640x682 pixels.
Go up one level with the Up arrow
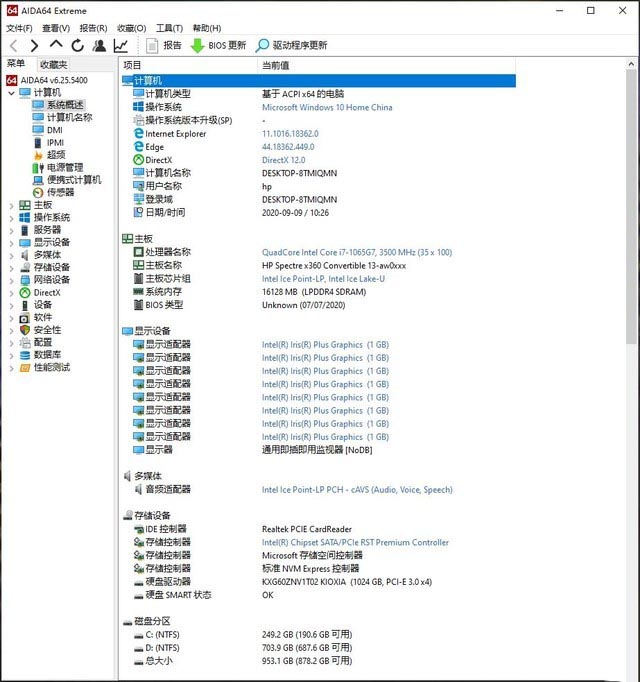[56, 44]
